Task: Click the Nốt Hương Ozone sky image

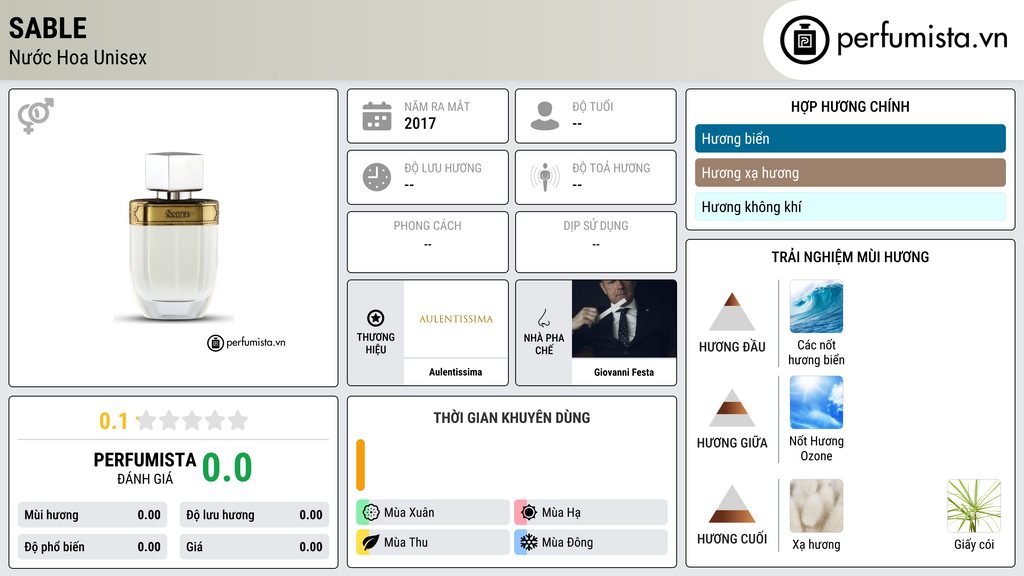Action: tap(816, 402)
